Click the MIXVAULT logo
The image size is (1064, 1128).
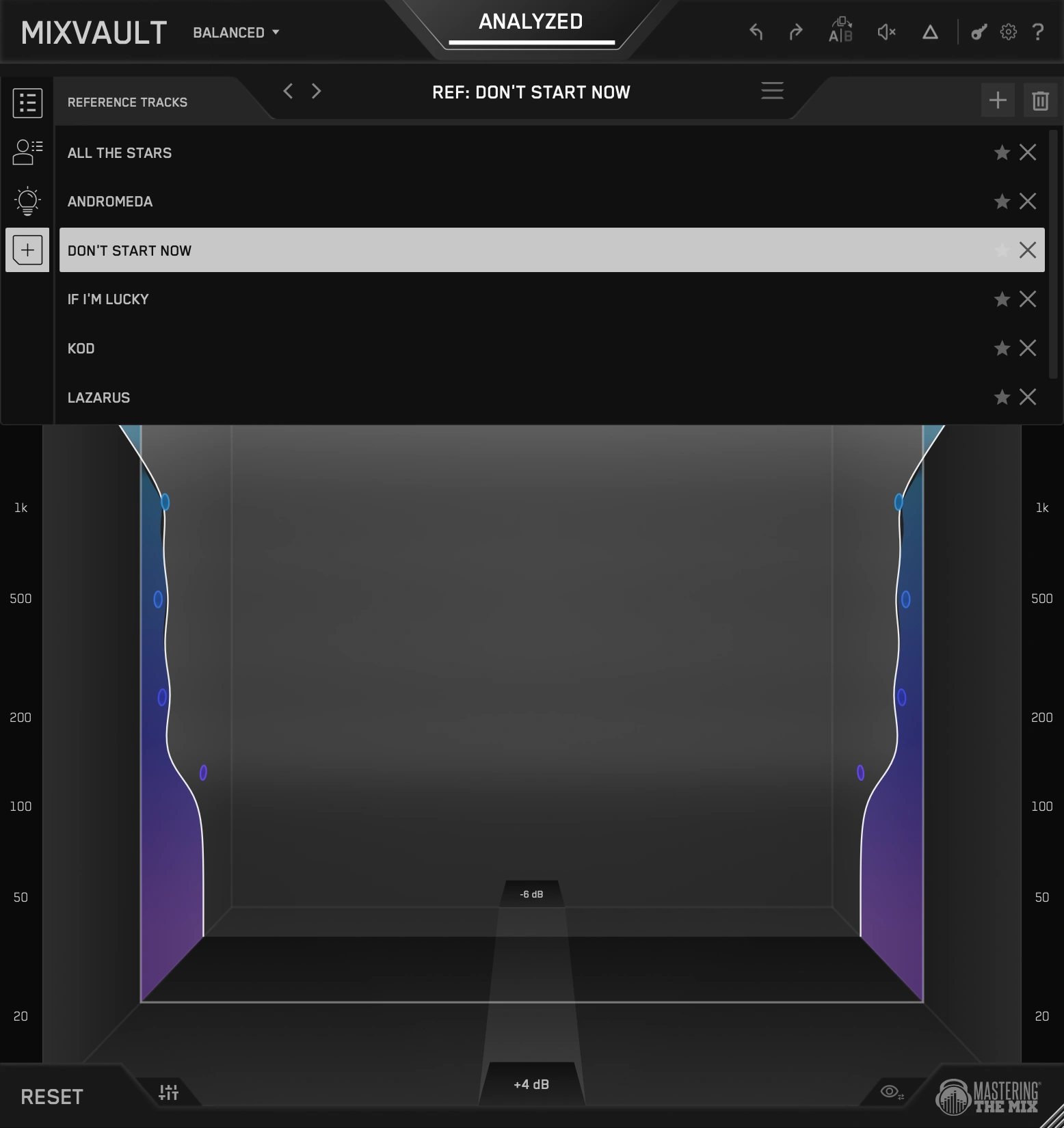click(x=94, y=33)
